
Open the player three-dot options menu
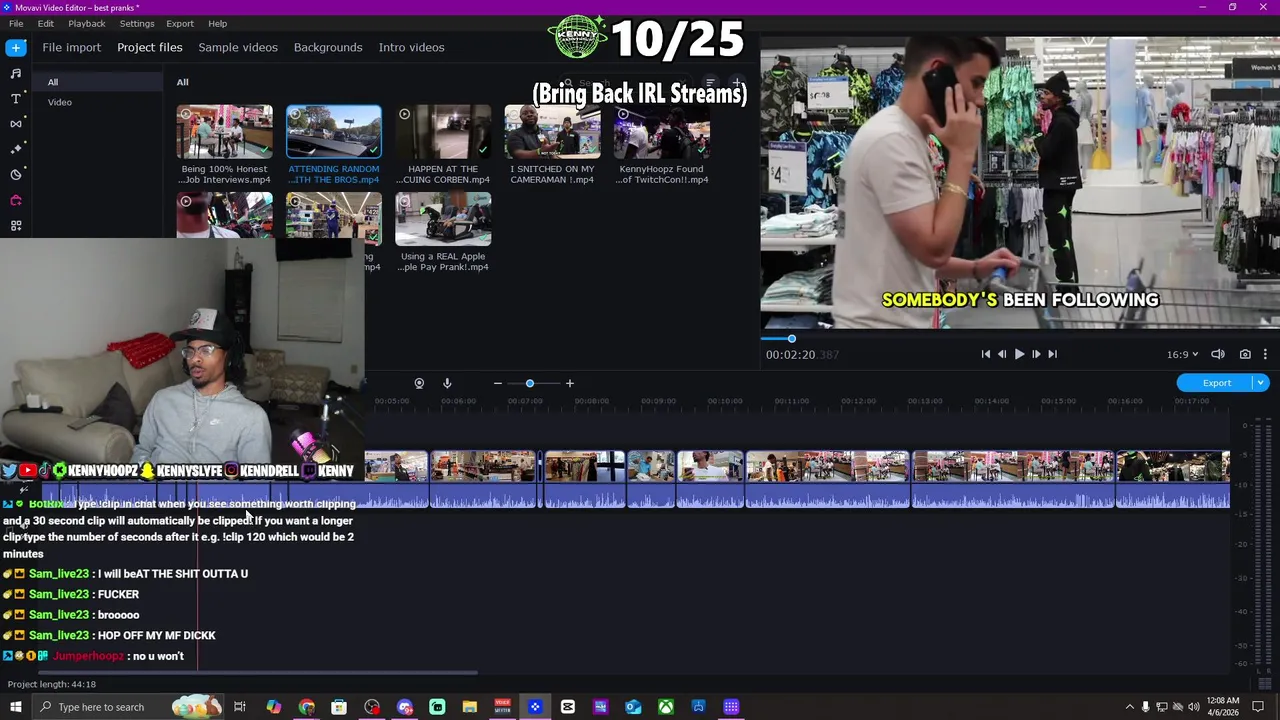tap(1265, 354)
